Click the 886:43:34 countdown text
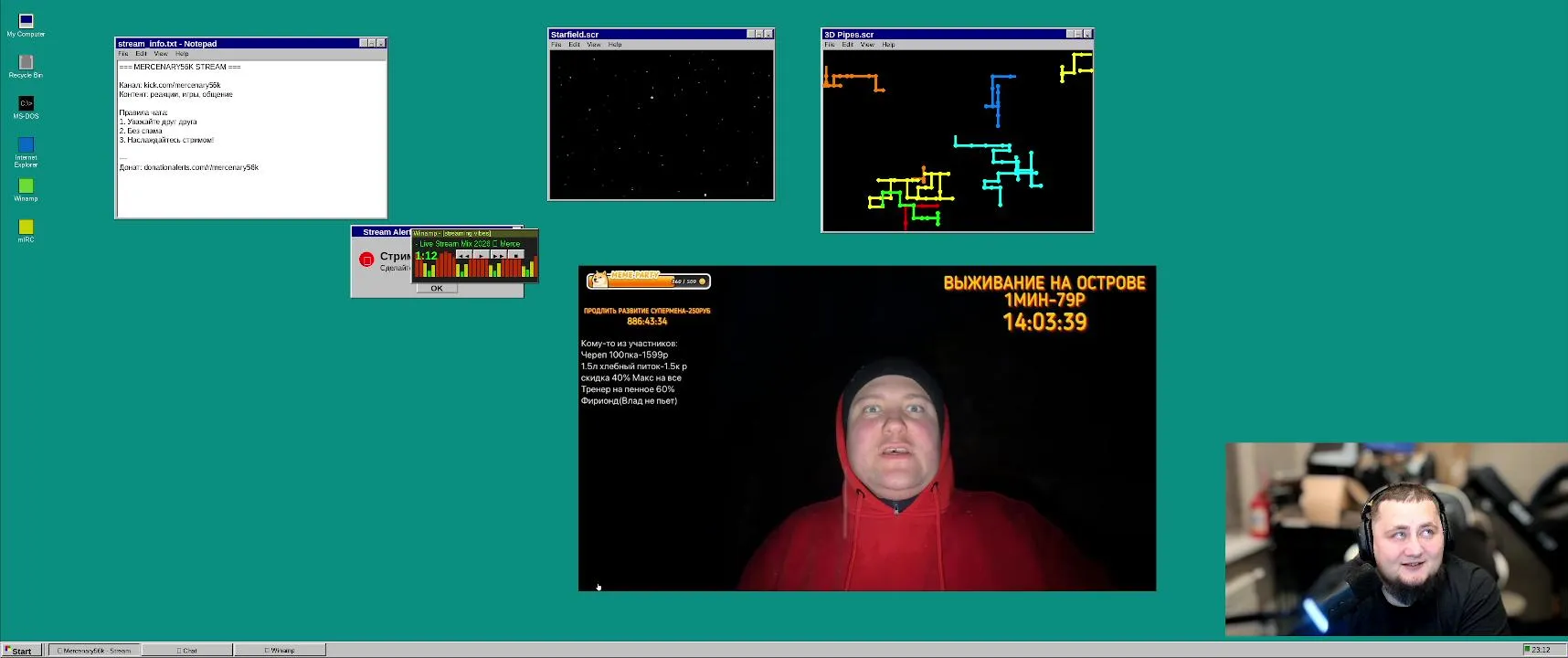 (647, 322)
